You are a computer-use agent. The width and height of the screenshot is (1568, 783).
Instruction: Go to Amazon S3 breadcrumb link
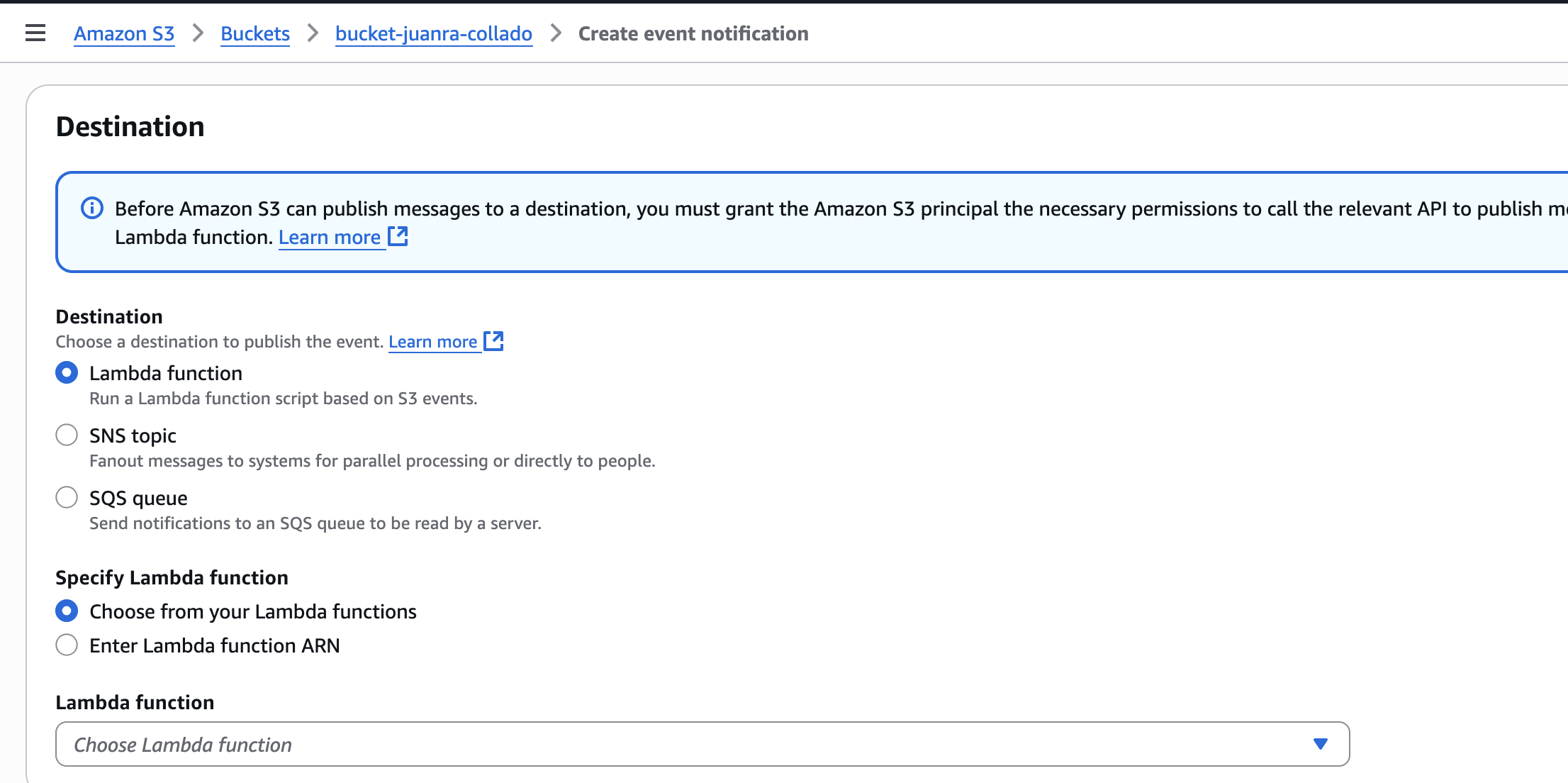coord(124,33)
